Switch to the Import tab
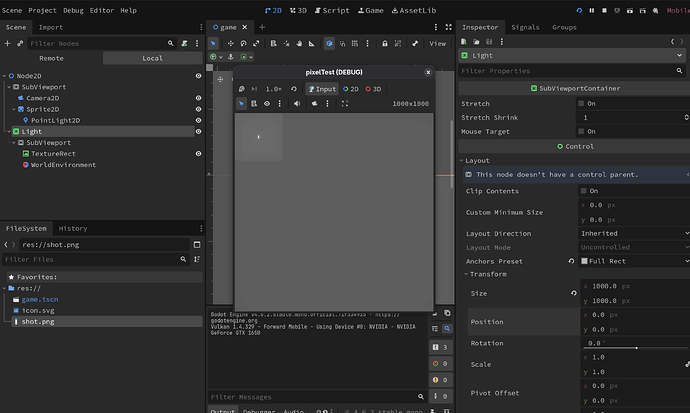 click(51, 27)
